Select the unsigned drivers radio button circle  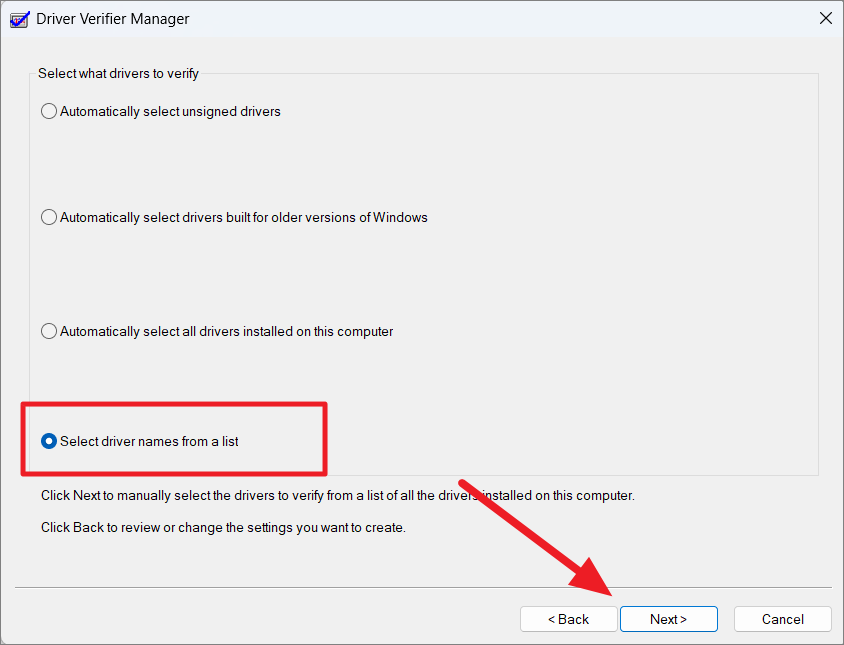tap(49, 111)
